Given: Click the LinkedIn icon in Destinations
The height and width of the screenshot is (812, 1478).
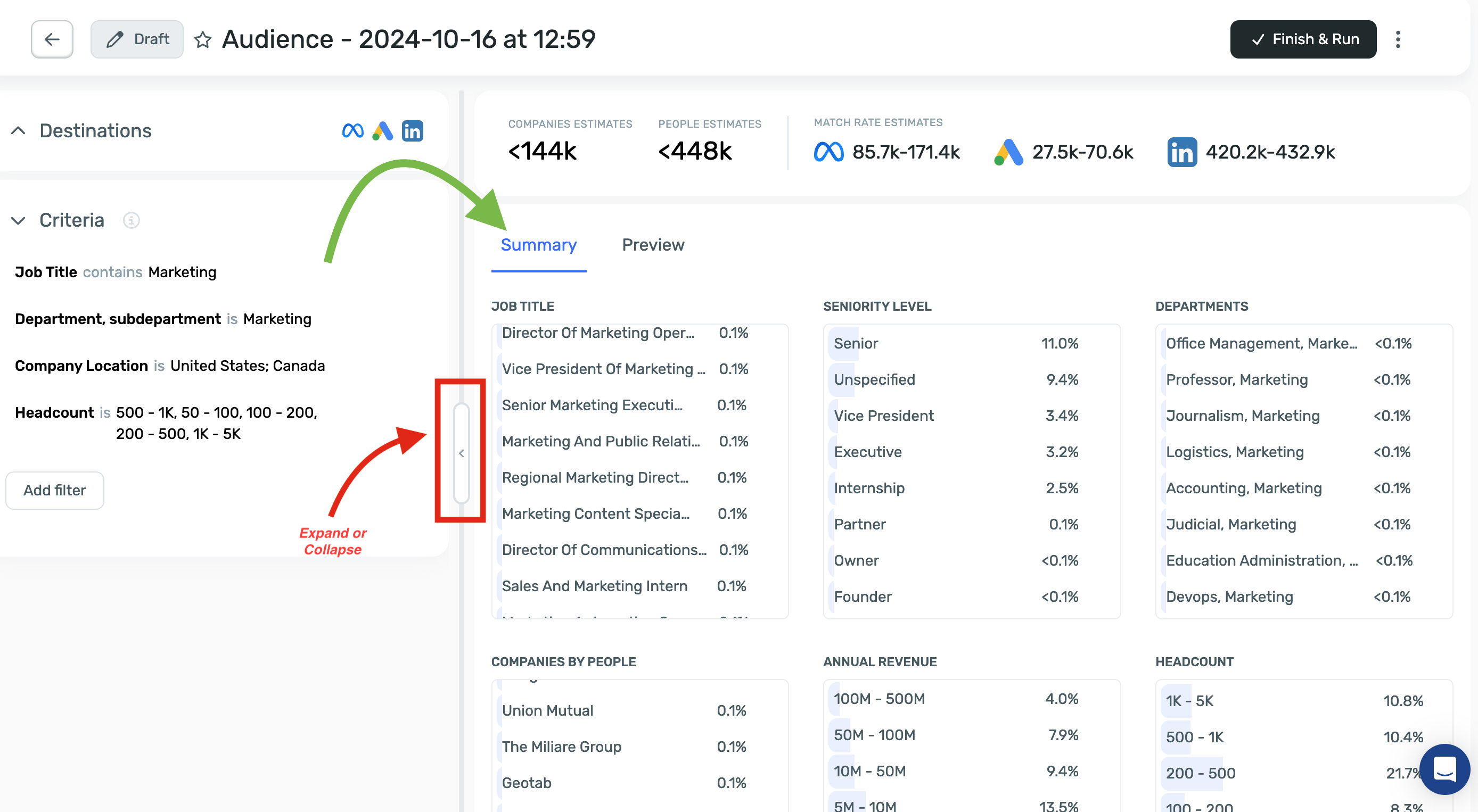Looking at the screenshot, I should 412,131.
